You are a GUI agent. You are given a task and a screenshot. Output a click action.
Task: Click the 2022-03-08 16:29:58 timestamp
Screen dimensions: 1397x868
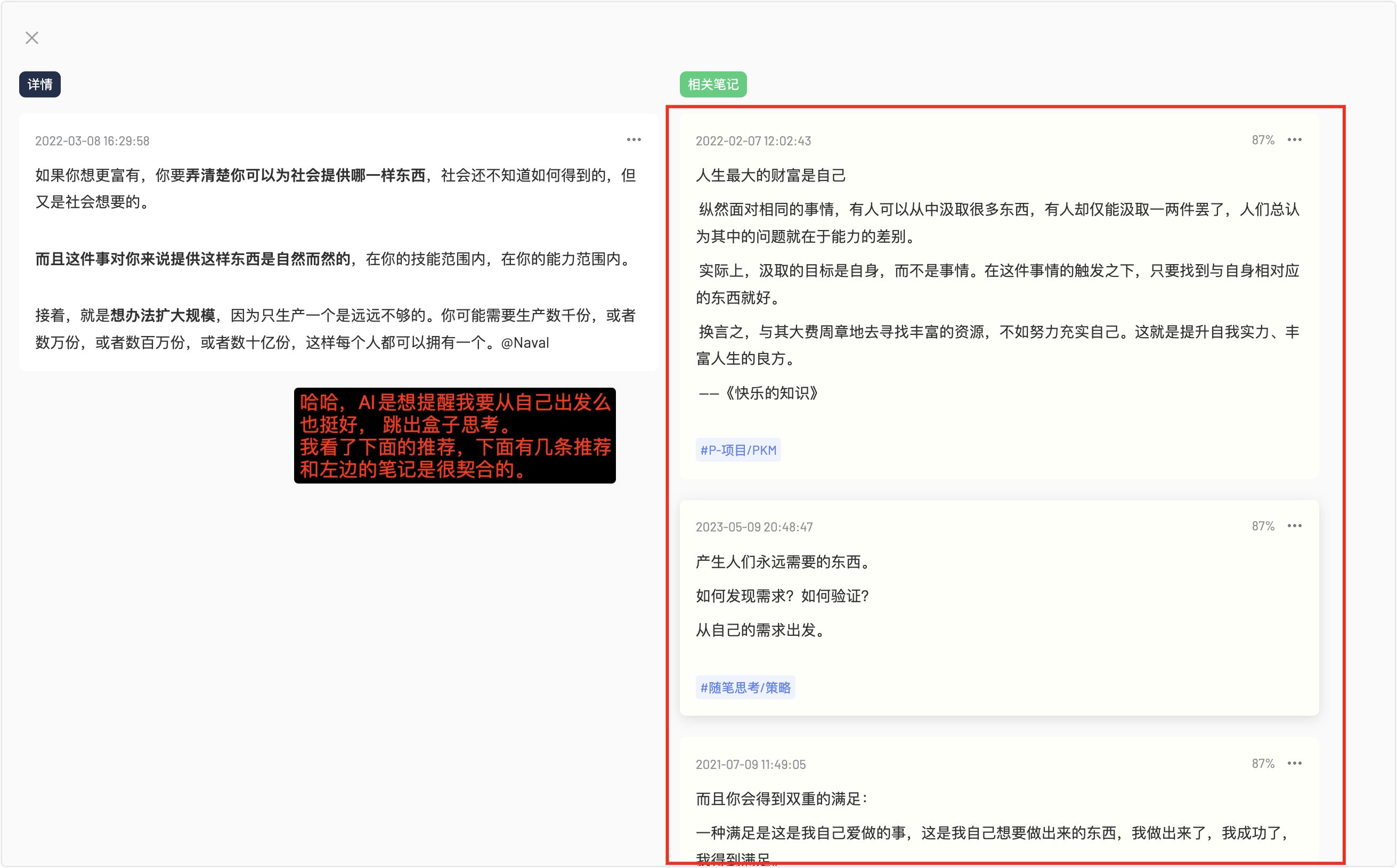(x=93, y=141)
